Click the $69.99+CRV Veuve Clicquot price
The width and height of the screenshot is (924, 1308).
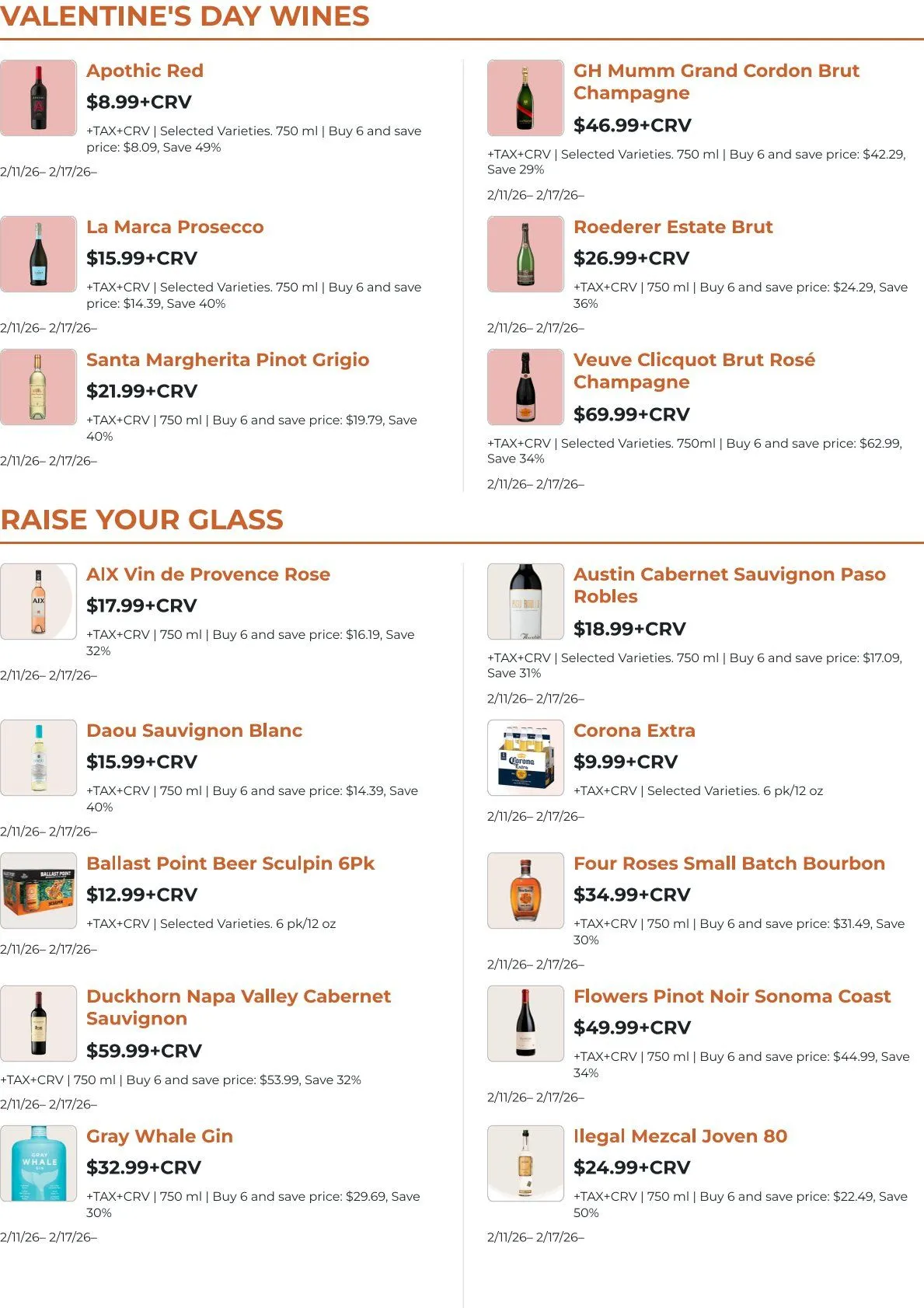631,414
